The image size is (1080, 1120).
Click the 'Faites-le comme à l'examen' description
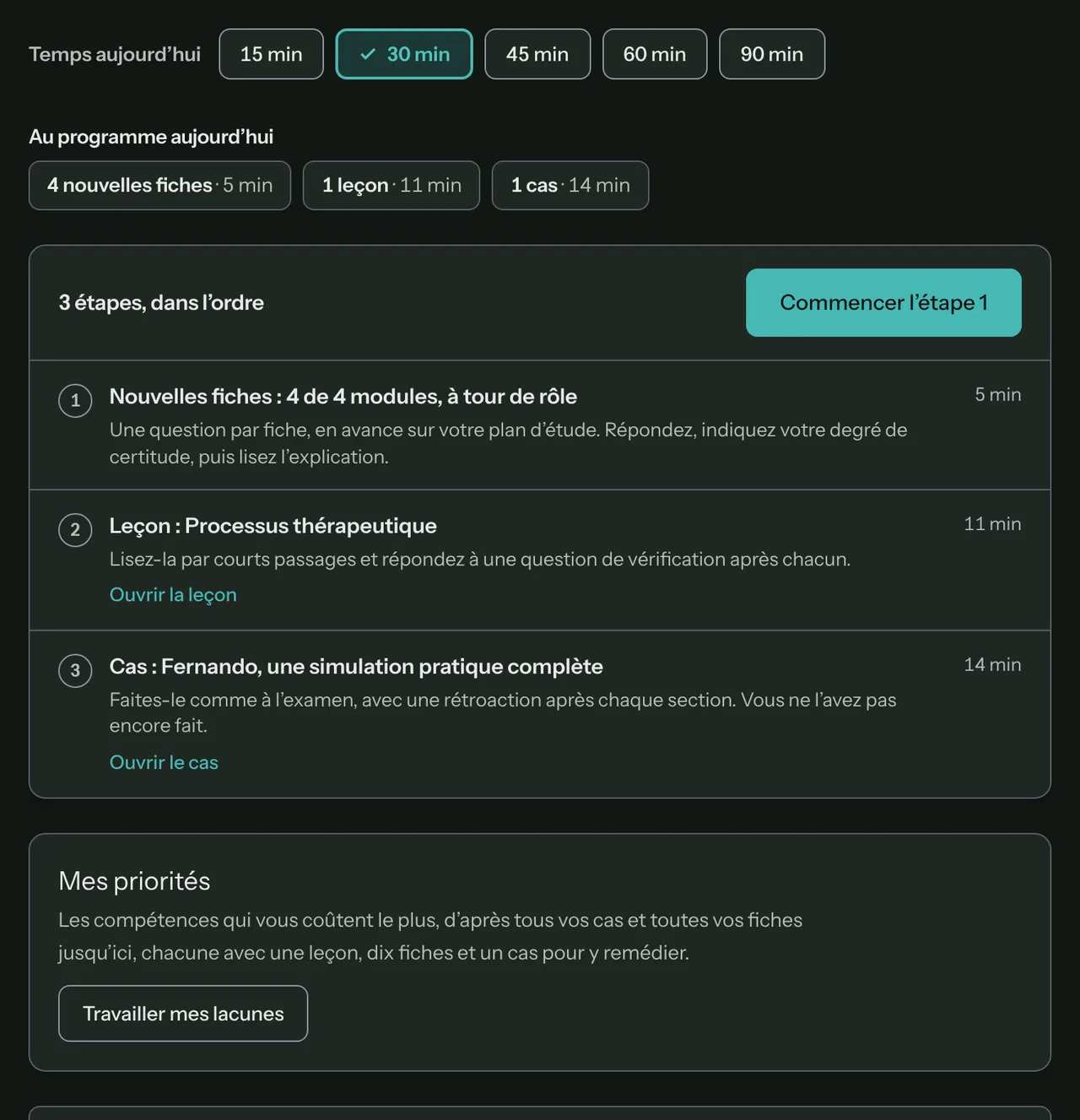click(503, 712)
